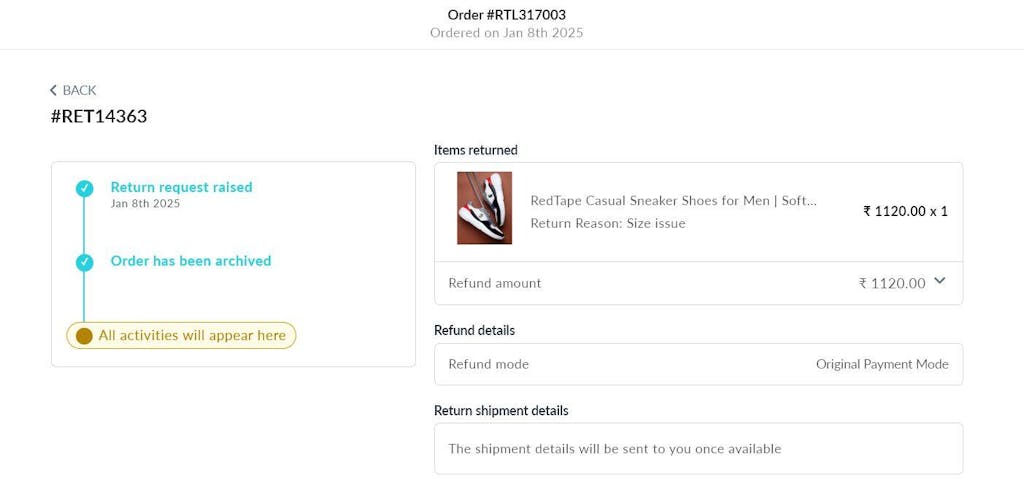
Task: Click the shipment details availability message
Action: click(614, 449)
